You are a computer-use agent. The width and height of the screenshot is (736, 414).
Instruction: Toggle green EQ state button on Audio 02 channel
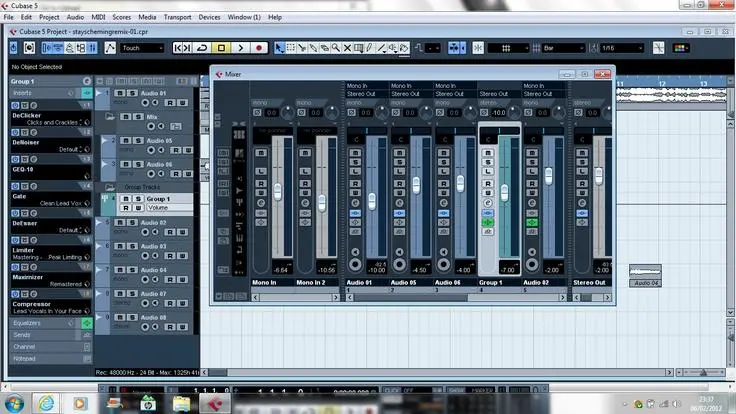pos(532,222)
